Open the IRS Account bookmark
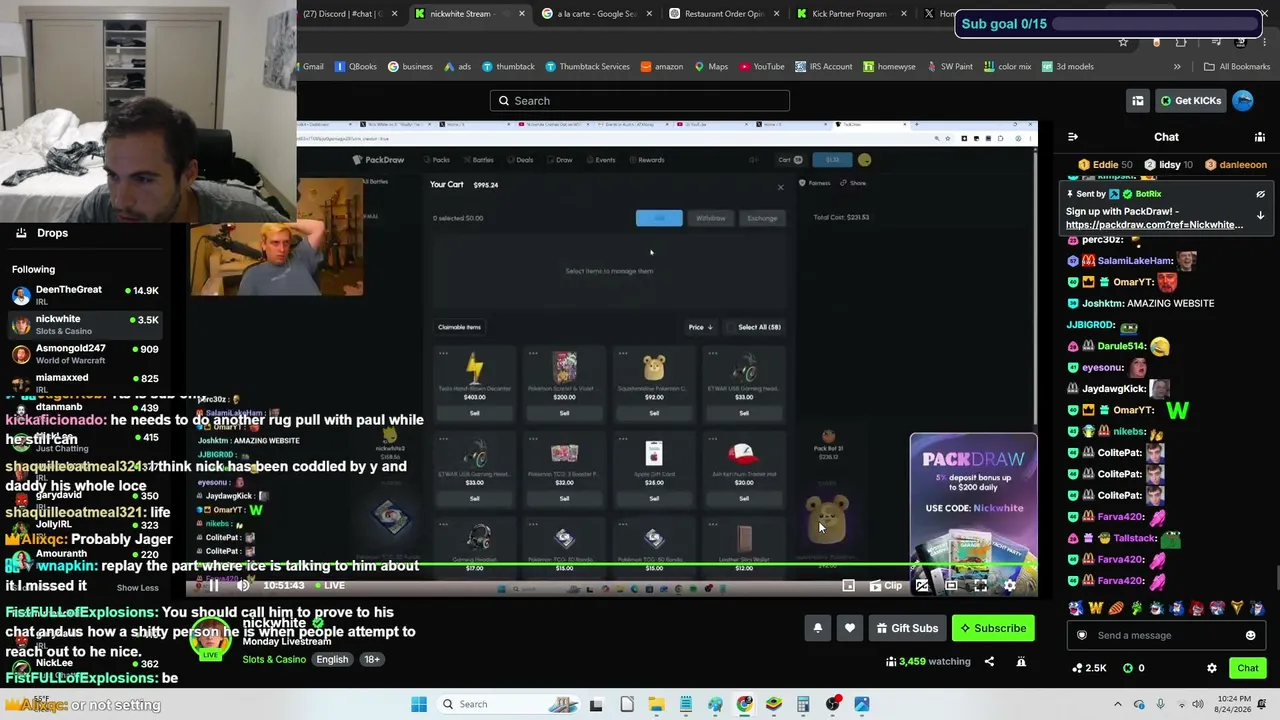Screen dimensions: 1280x720 pyautogui.click(x=824, y=67)
